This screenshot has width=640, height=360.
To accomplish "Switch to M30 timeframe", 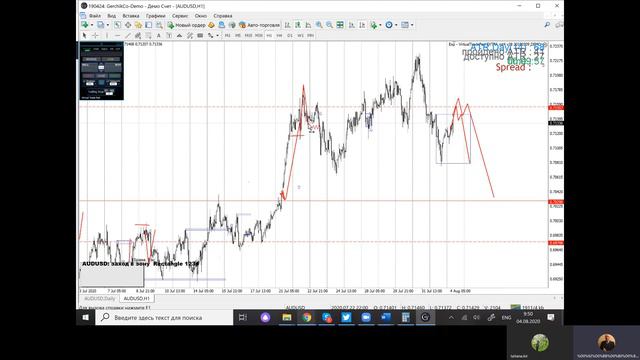I will [x=259, y=36].
